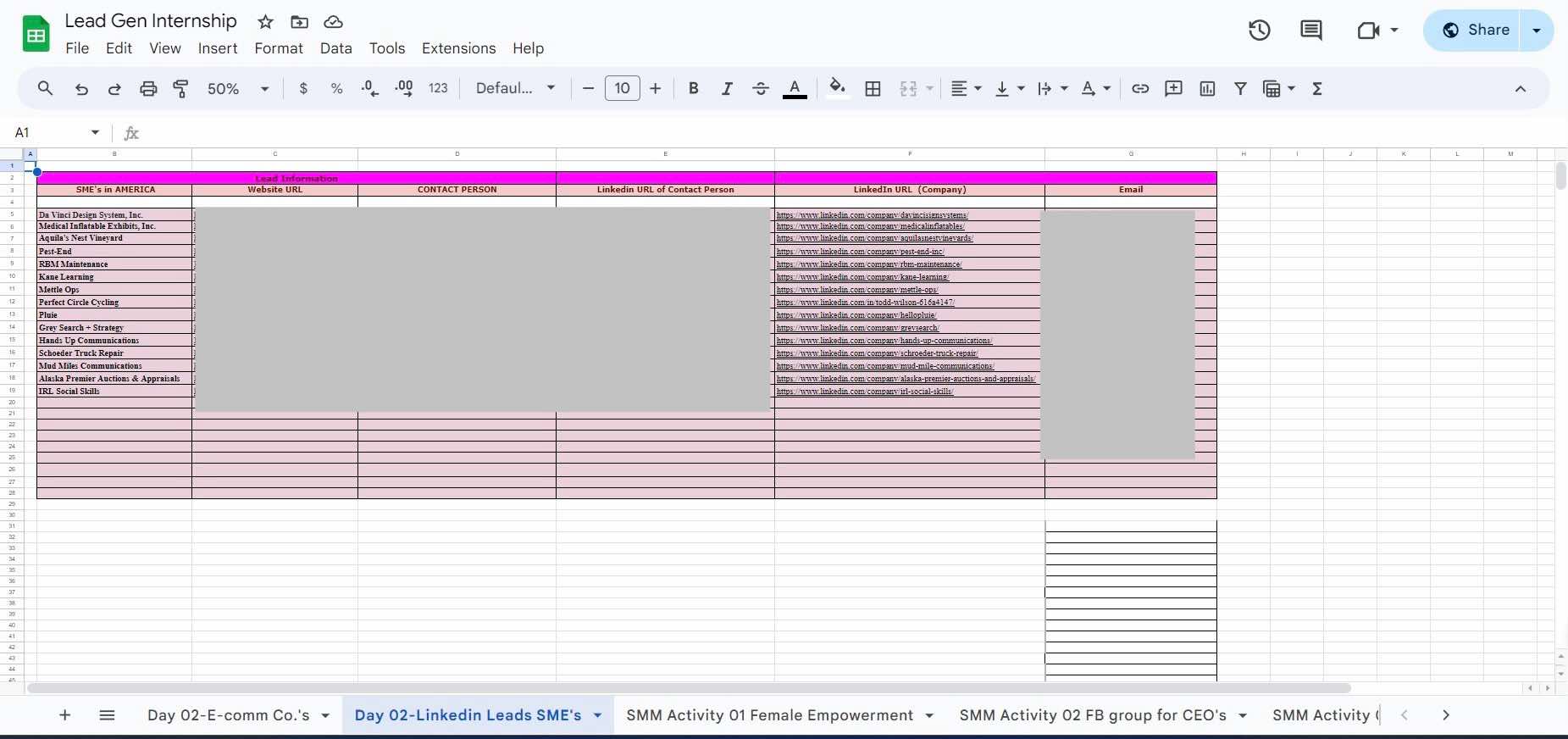The image size is (1568, 739).
Task: Toggle italic formatting
Action: tap(726, 88)
